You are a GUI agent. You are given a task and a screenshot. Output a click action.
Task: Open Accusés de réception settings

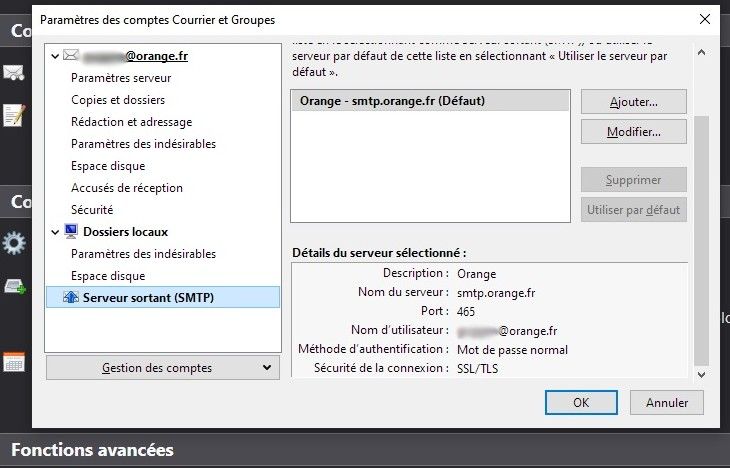tap(126, 188)
